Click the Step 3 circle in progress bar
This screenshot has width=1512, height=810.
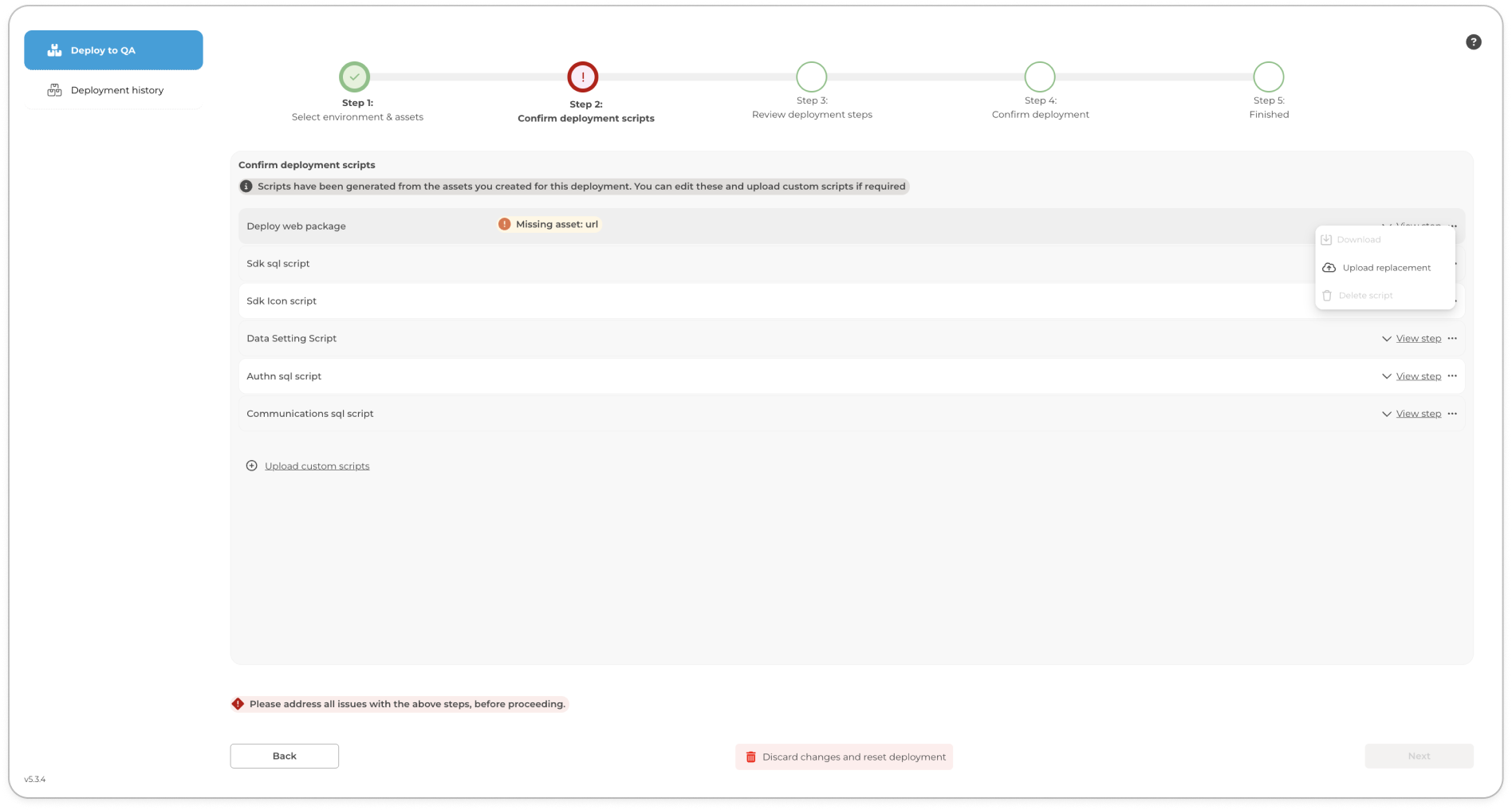(811, 77)
